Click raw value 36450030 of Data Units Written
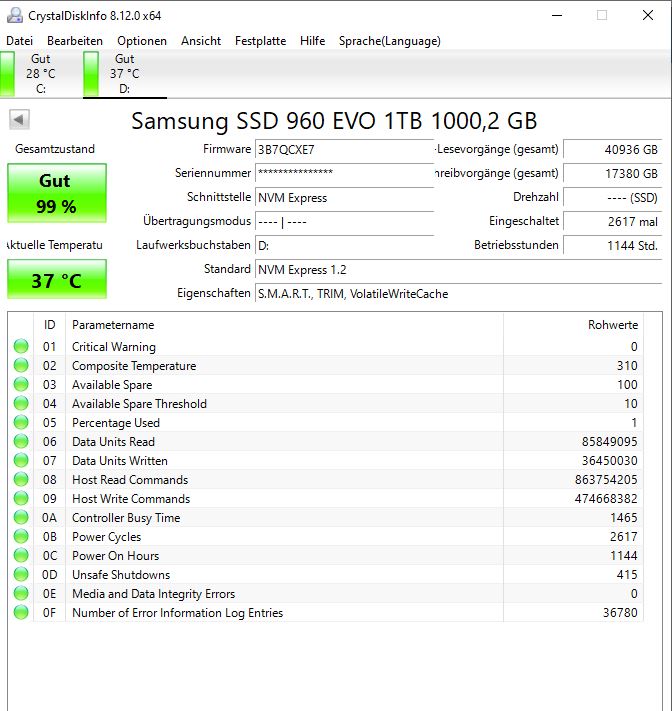 pyautogui.click(x=609, y=461)
